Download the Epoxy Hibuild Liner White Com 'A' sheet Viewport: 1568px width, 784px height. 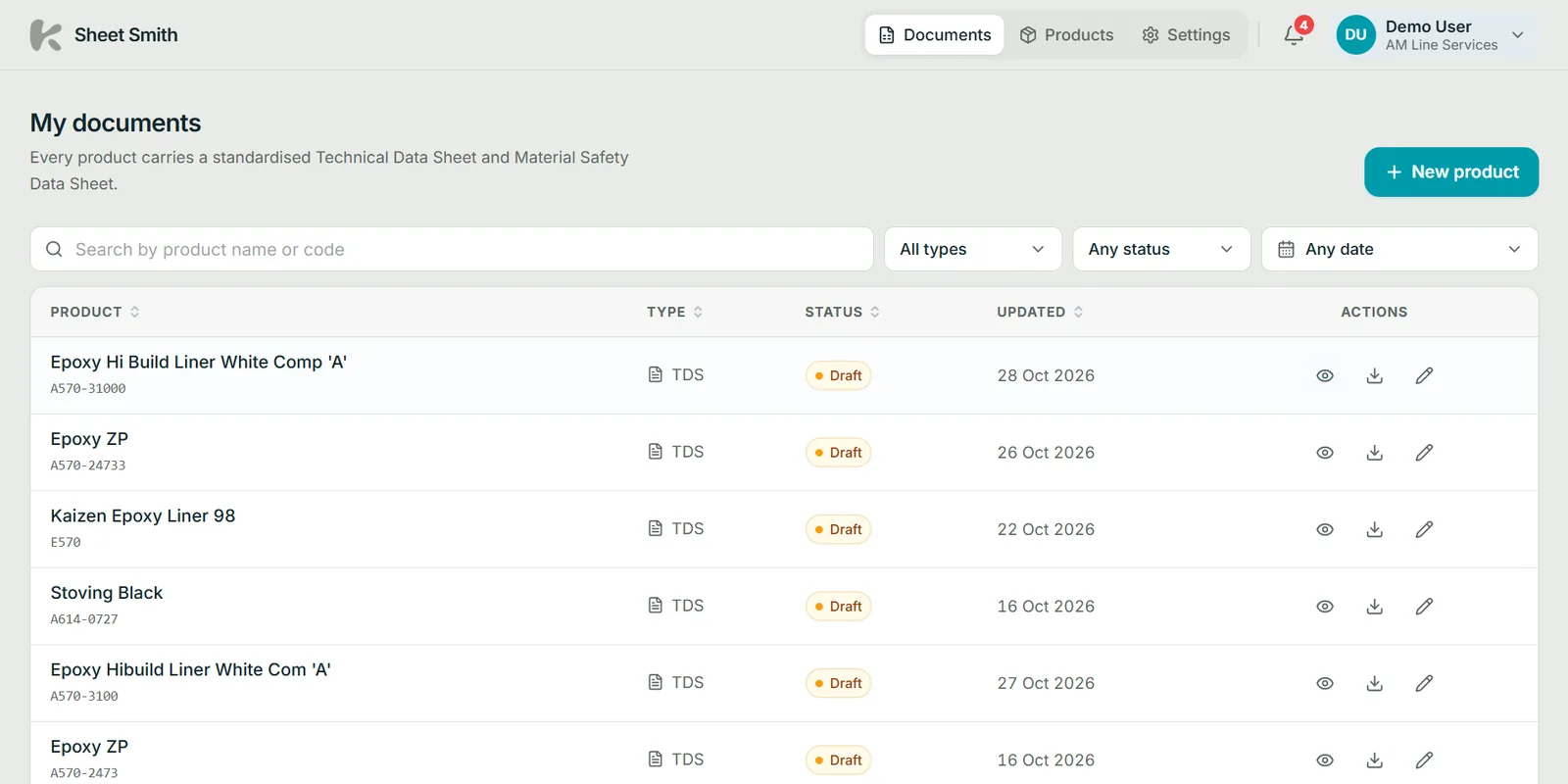tap(1375, 683)
